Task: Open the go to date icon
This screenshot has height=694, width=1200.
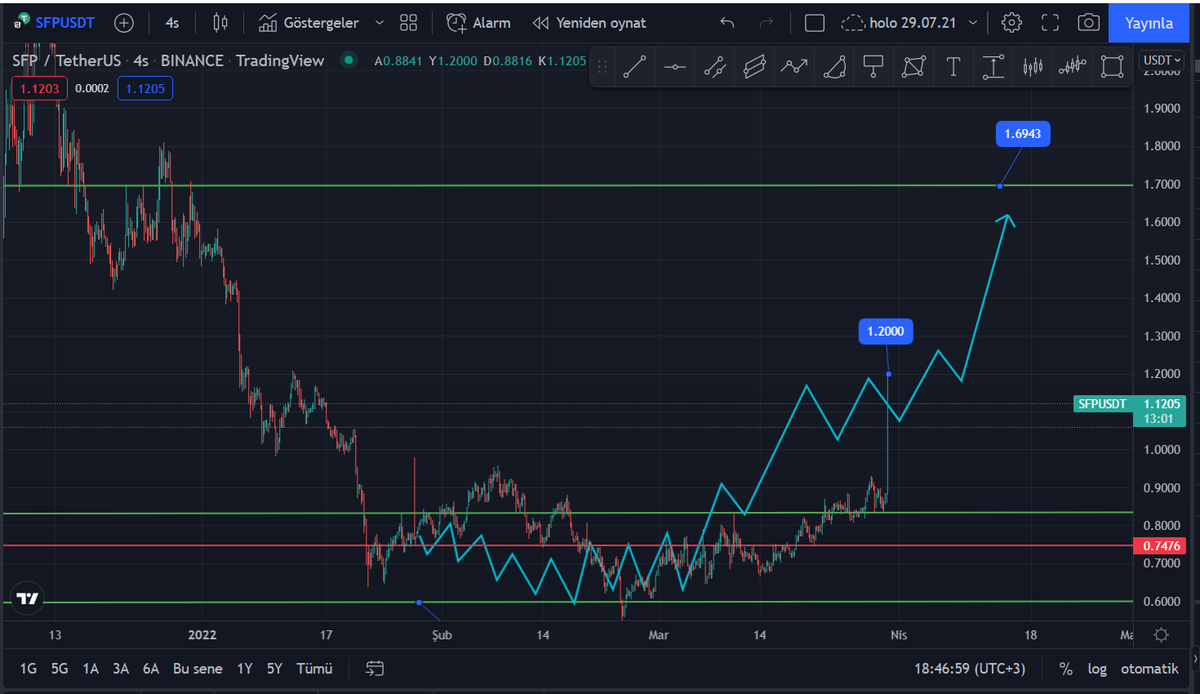Action: coord(375,668)
